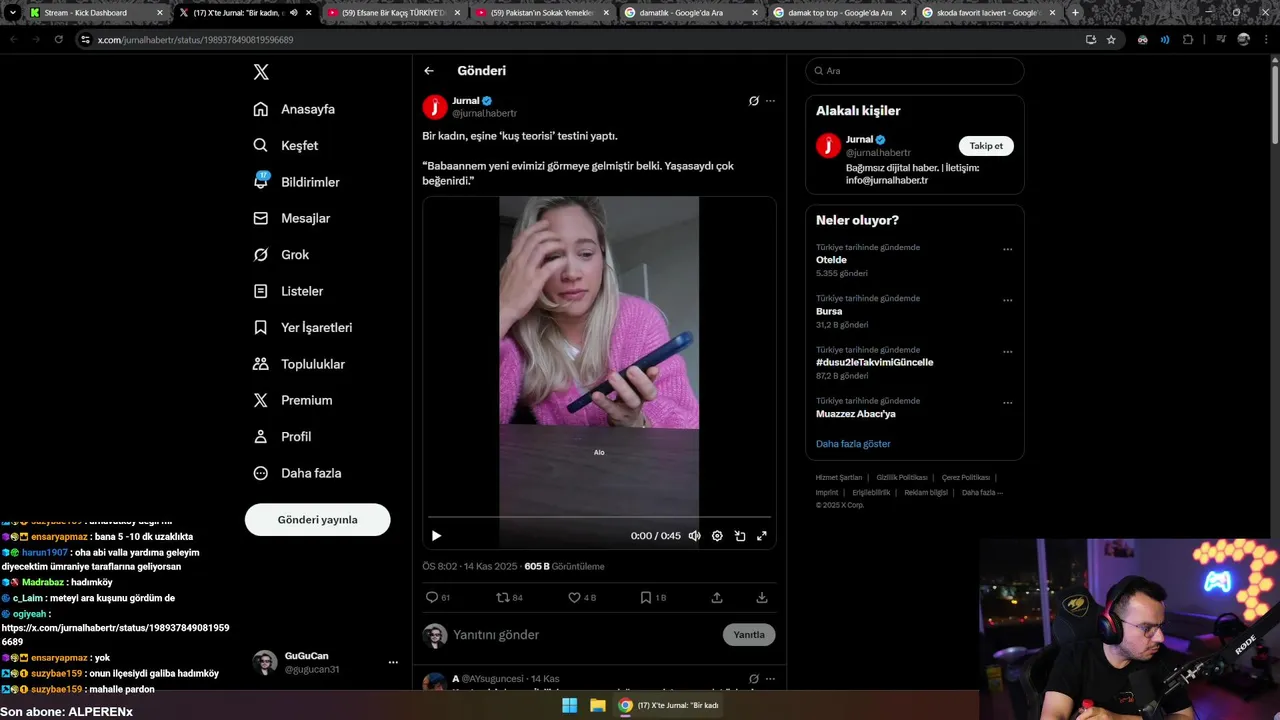Open Yer İşaretleri bookmarks
1280x720 pixels.
pos(303,327)
